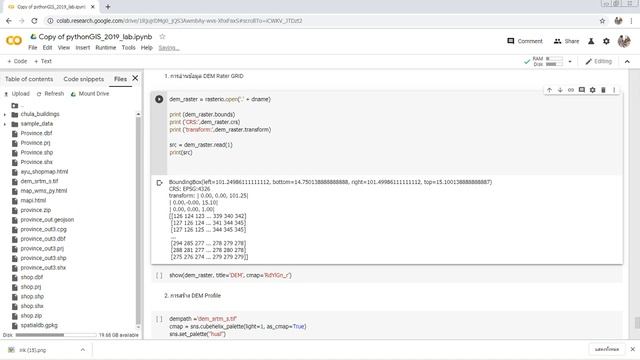
Task: Select file shop.zip
Action: pyautogui.click(x=31, y=316)
